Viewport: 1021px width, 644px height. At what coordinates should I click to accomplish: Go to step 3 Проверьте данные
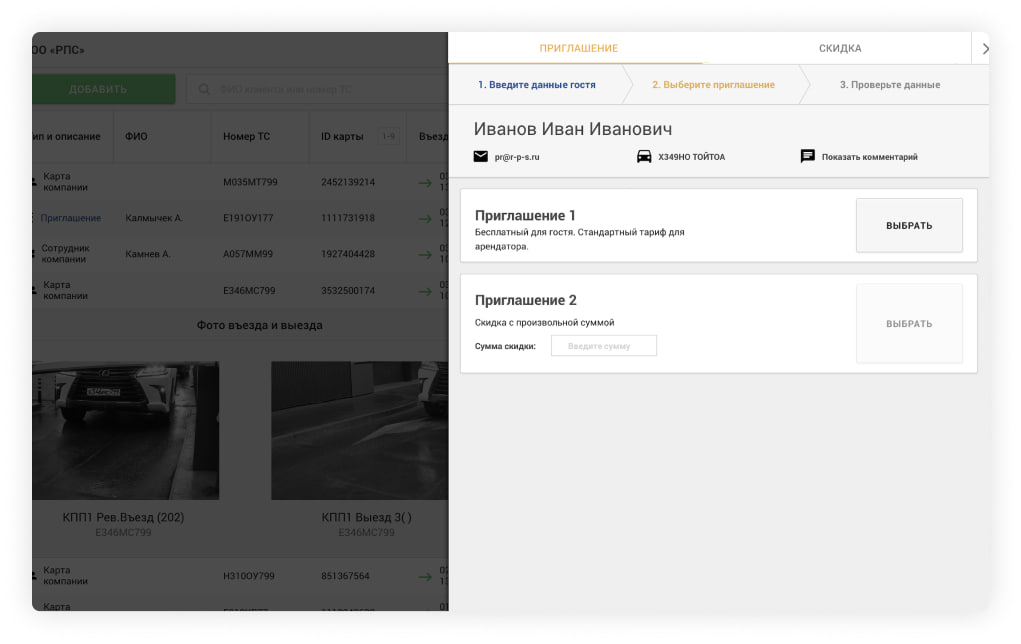pos(889,85)
